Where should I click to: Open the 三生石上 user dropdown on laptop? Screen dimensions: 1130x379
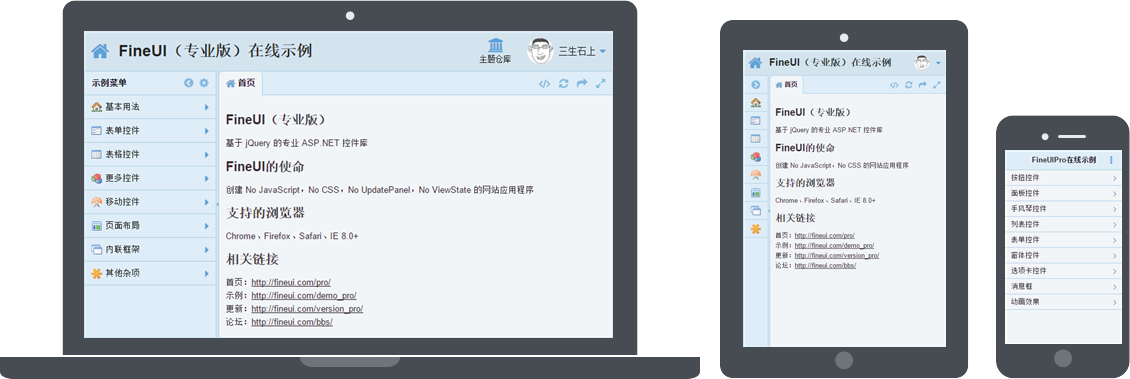tap(567, 51)
